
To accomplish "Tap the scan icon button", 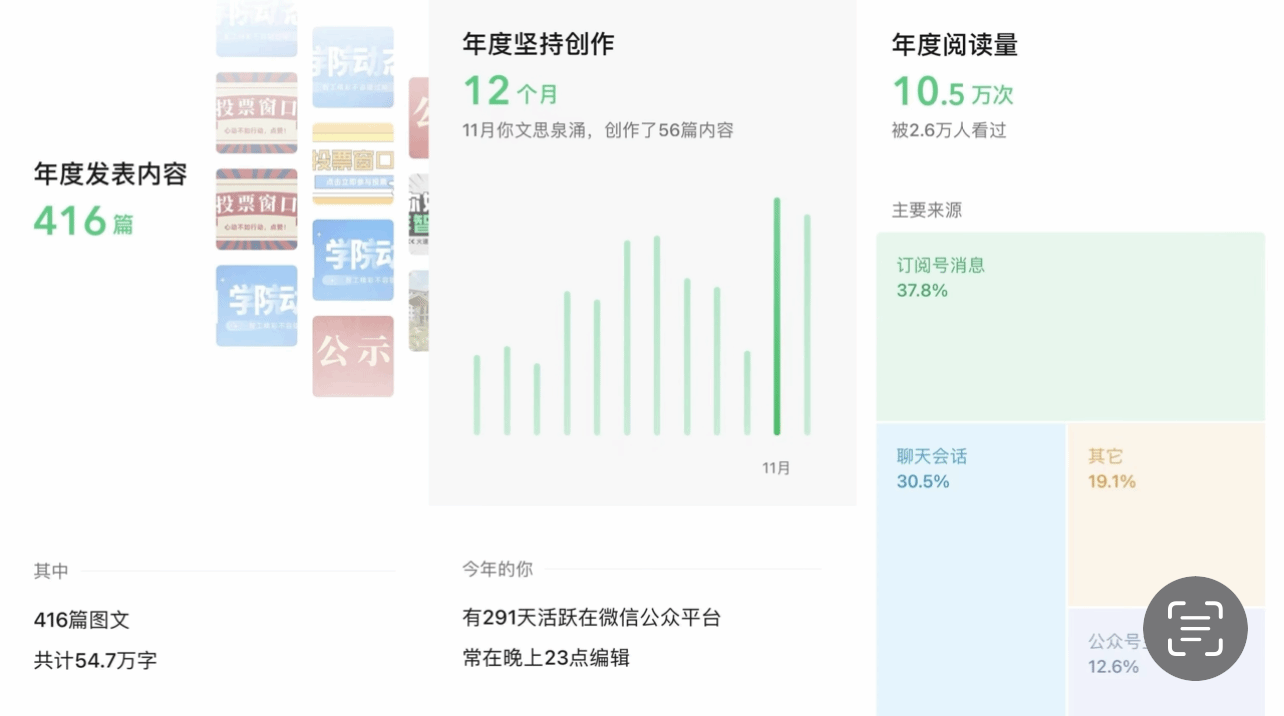I will click(1195, 628).
